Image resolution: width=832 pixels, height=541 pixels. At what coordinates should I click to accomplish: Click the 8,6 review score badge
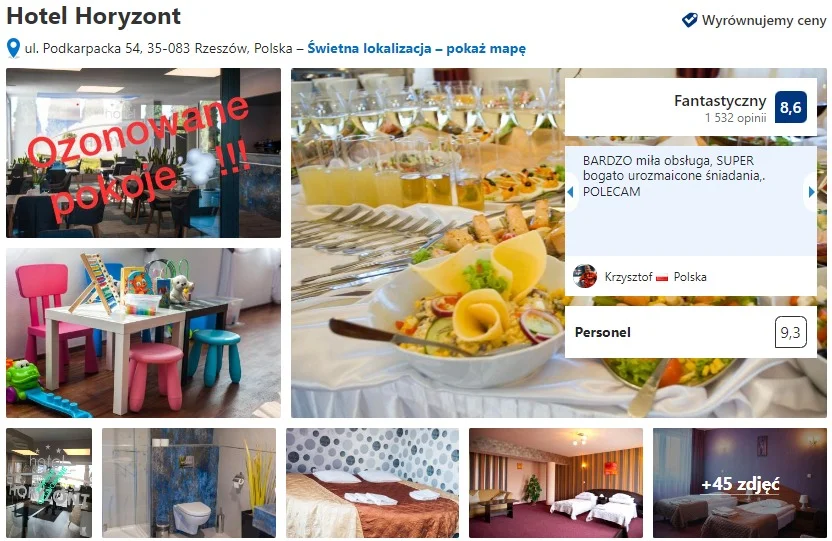[791, 107]
